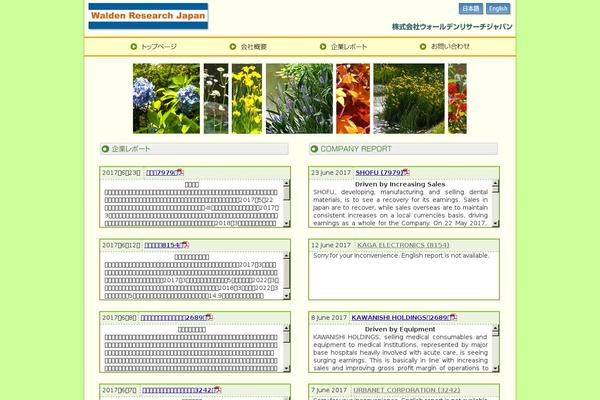600x400 pixels.
Task: Open the 会社概要 menu item
Action: (x=253, y=47)
